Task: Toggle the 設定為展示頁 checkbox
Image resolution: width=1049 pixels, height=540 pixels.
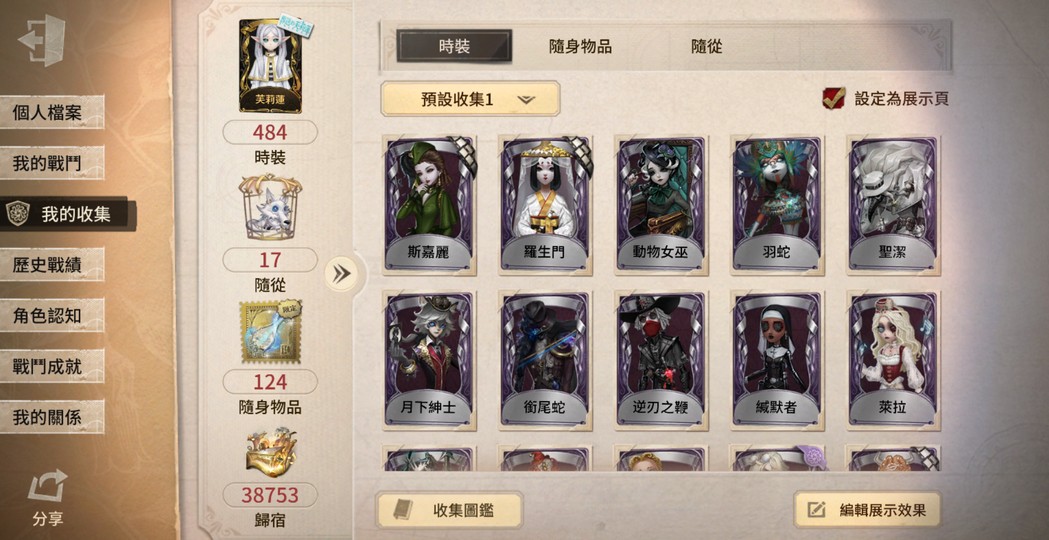Action: [x=834, y=99]
